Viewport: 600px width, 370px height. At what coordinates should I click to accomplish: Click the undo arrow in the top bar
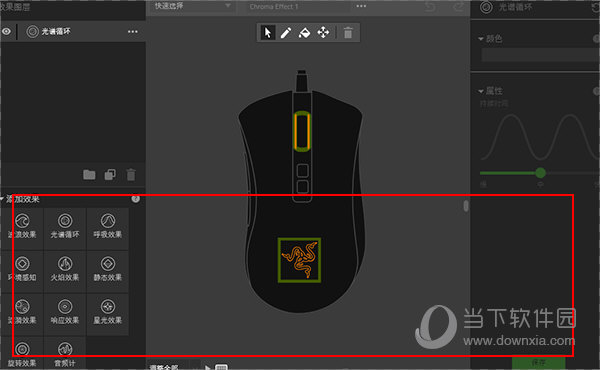click(430, 7)
